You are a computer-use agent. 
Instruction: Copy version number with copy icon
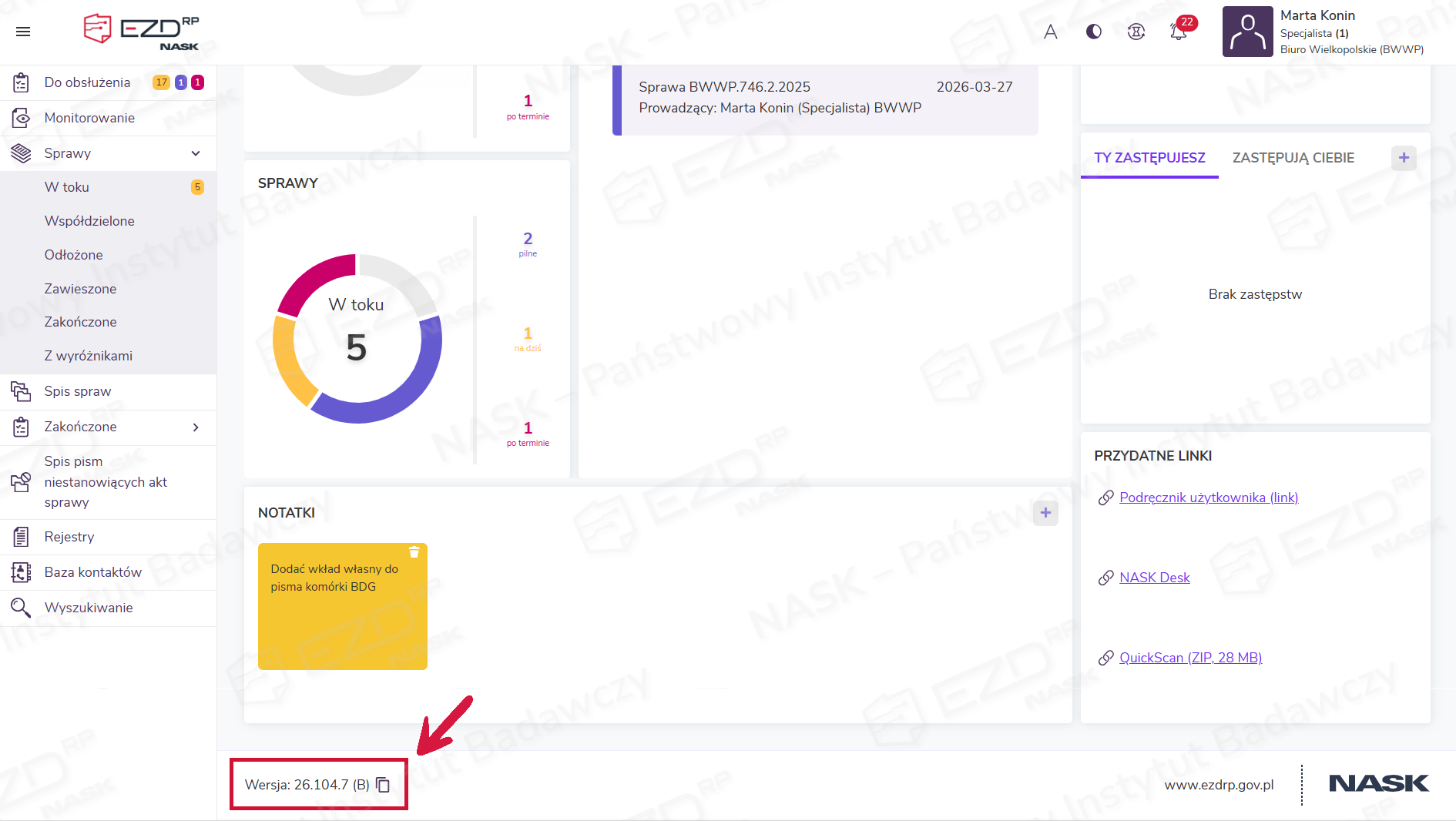[x=383, y=785]
